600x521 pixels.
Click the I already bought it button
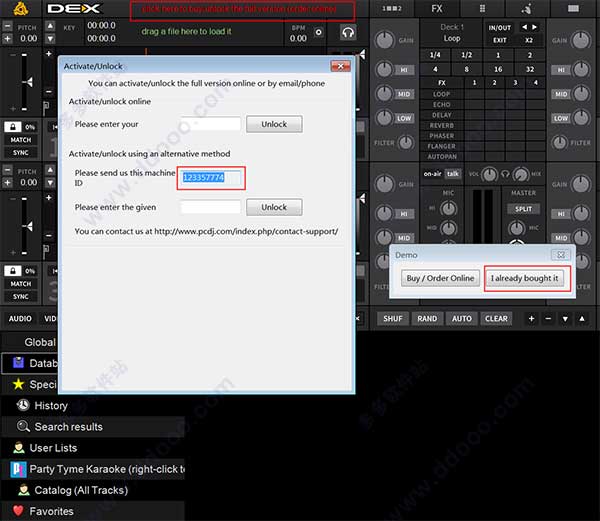coord(525,278)
